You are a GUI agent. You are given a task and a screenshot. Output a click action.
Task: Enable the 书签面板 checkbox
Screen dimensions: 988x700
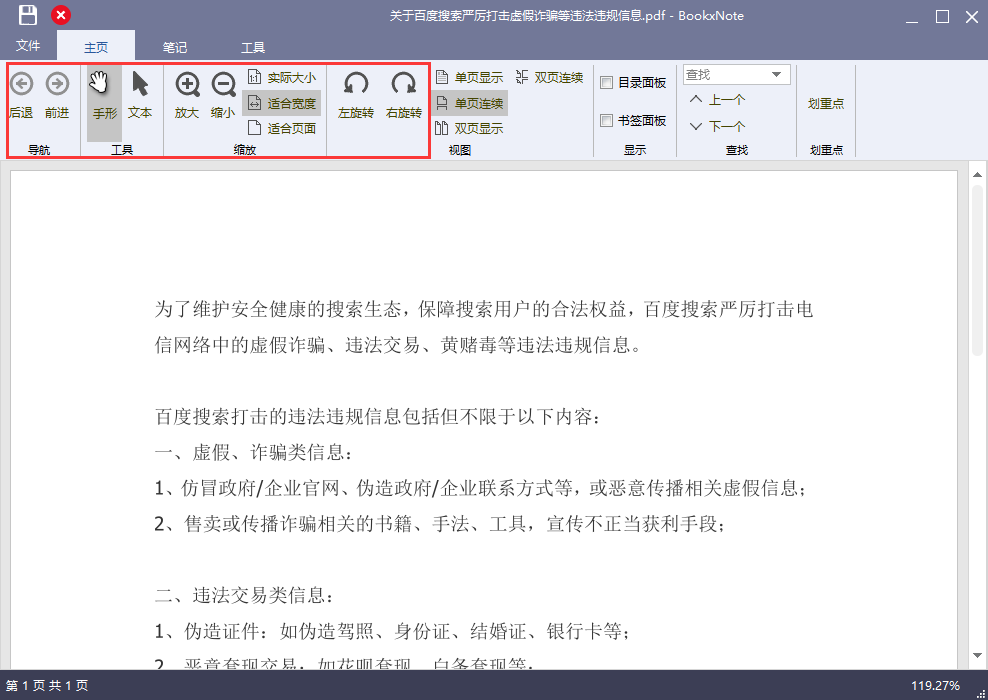pos(607,120)
